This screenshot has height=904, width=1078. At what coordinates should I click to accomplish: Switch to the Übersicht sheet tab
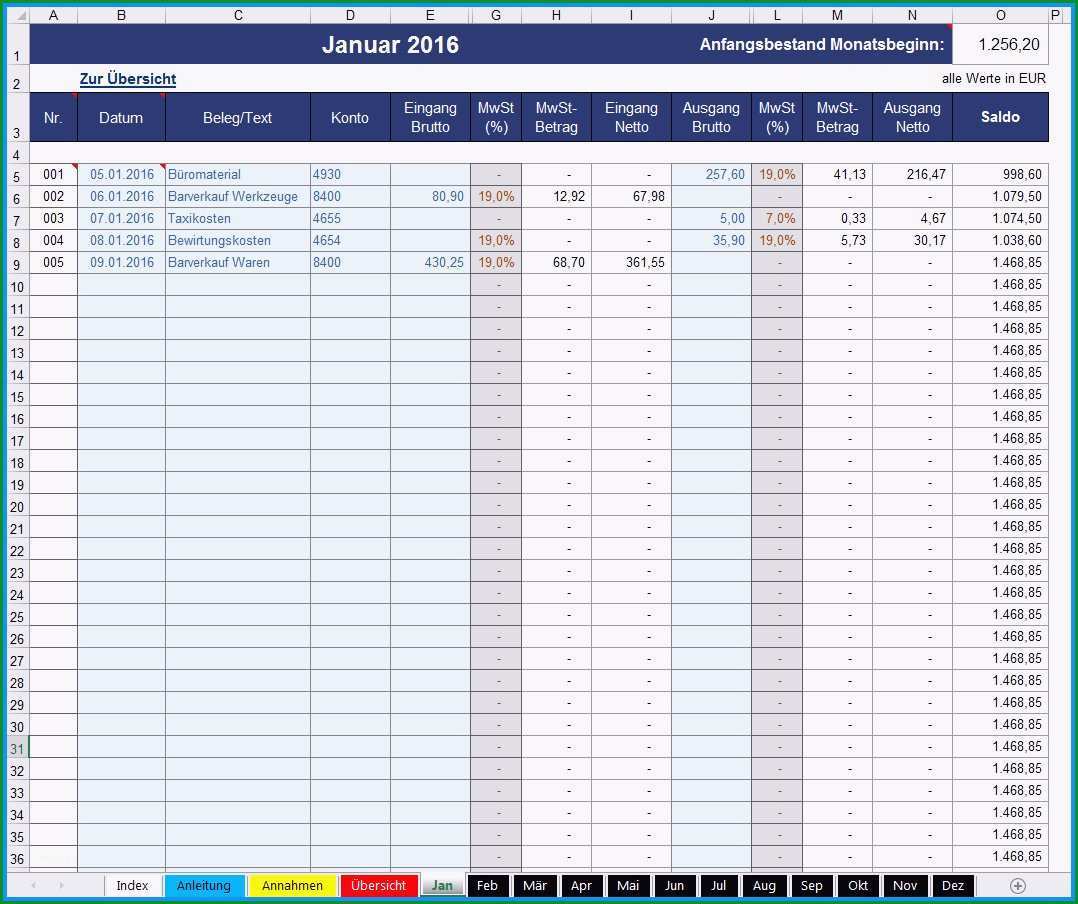click(378, 885)
